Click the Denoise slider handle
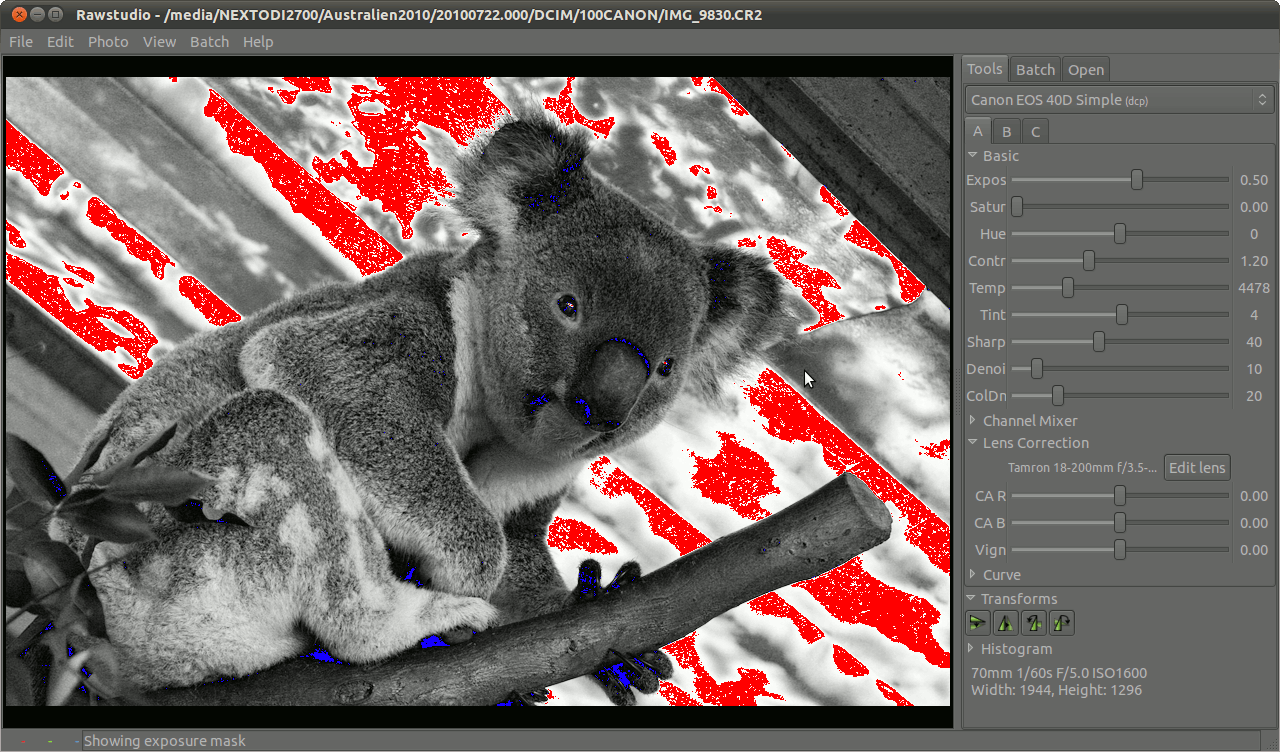1280x752 pixels. [x=1037, y=369]
